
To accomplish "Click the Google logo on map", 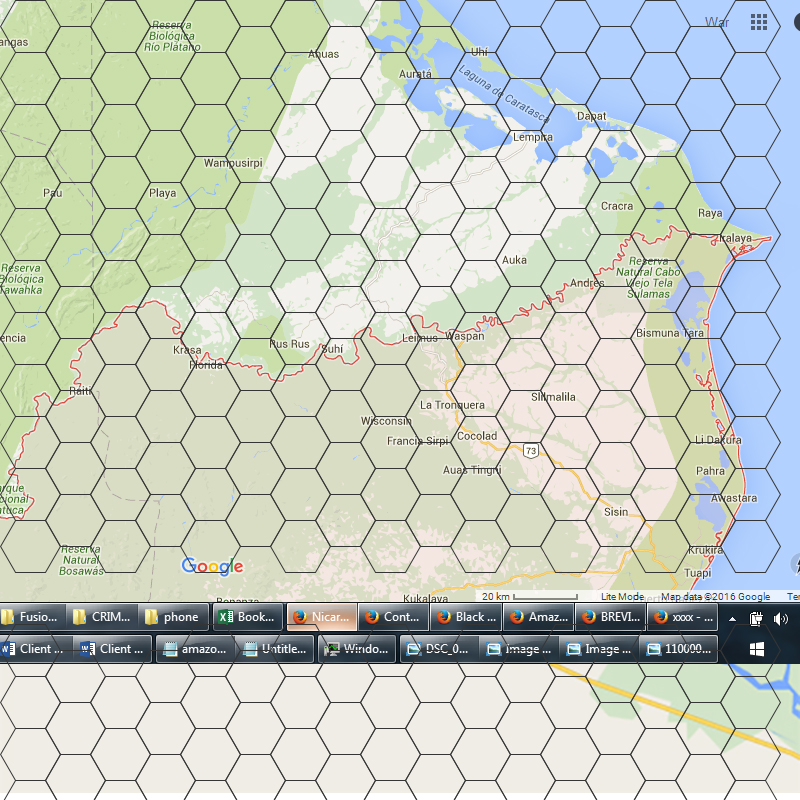I will coord(212,566).
